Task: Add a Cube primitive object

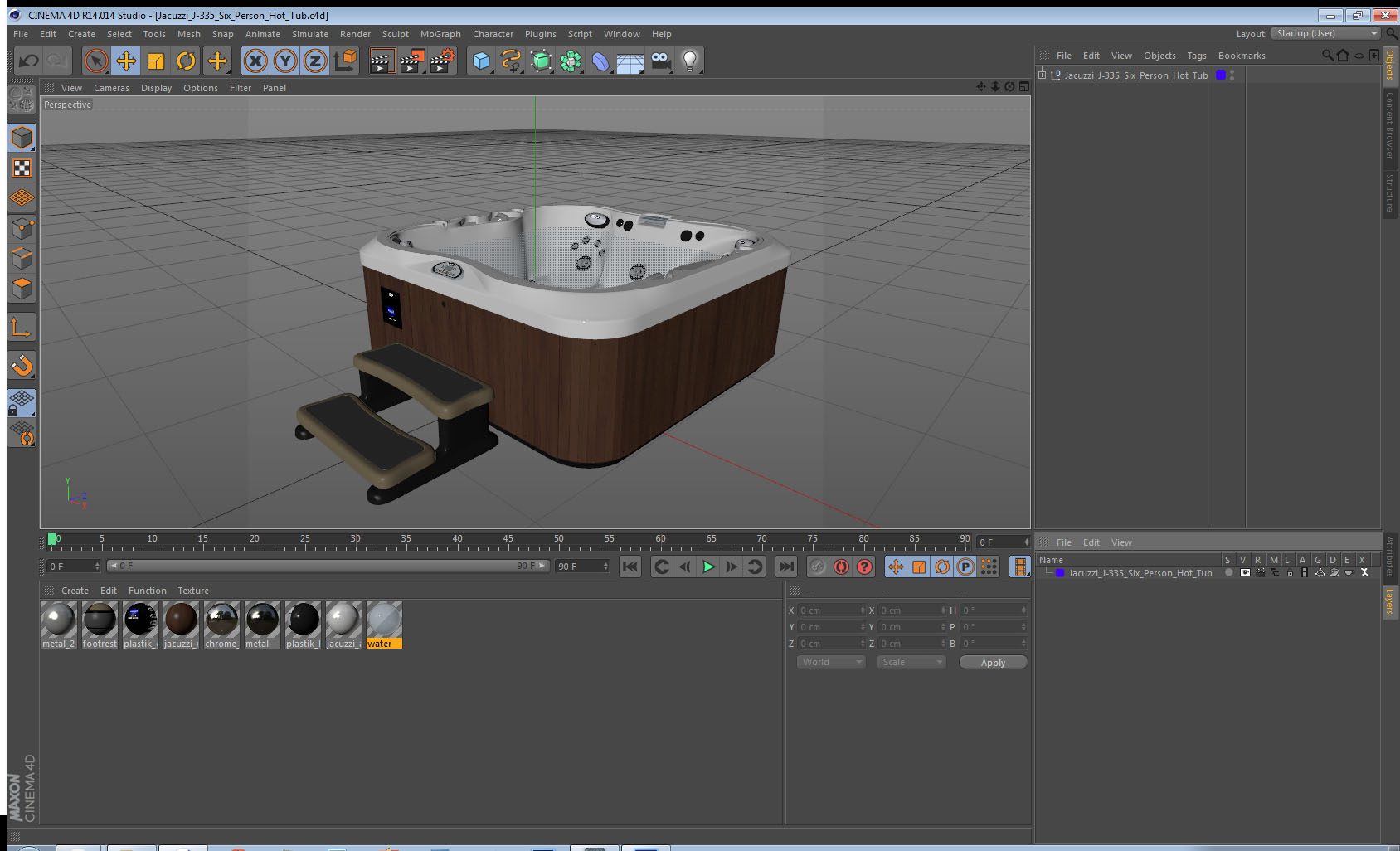Action: 481,61
